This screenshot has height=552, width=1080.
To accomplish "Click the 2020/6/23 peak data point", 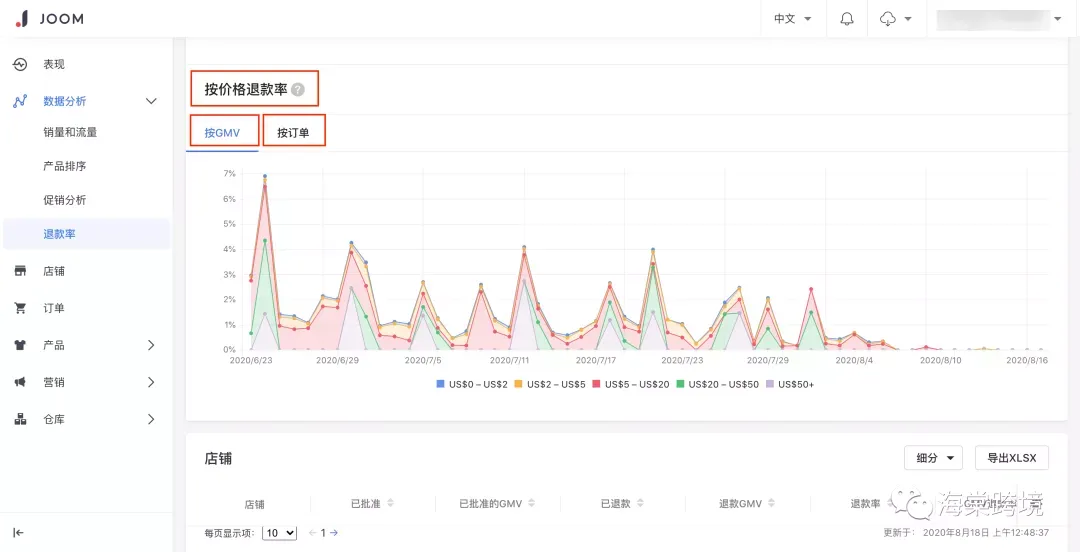I will coord(264,176).
